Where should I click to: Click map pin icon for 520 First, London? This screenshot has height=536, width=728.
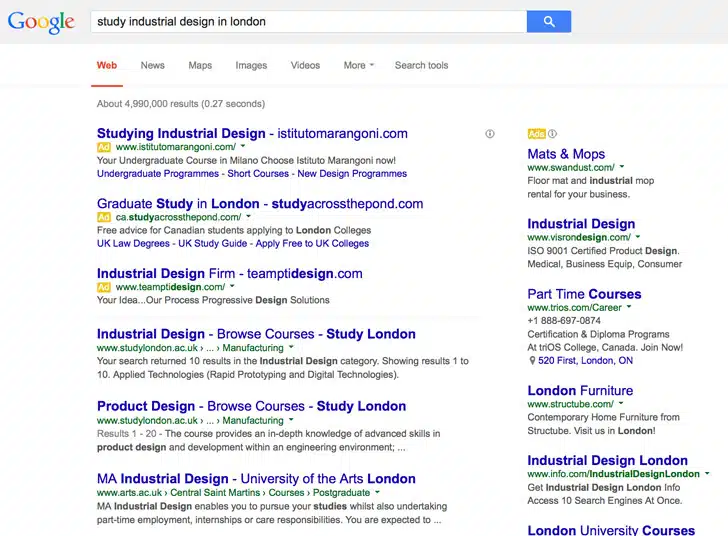[x=532, y=360]
